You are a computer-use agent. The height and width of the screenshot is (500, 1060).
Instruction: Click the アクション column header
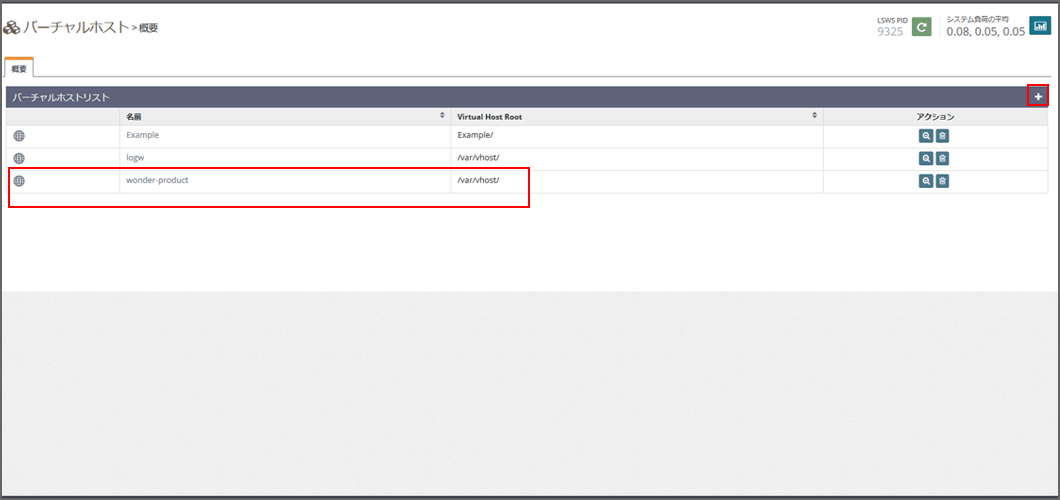coord(935,117)
